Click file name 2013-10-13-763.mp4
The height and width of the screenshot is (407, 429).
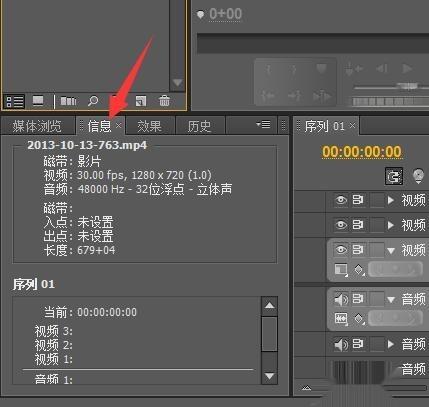tap(87, 145)
